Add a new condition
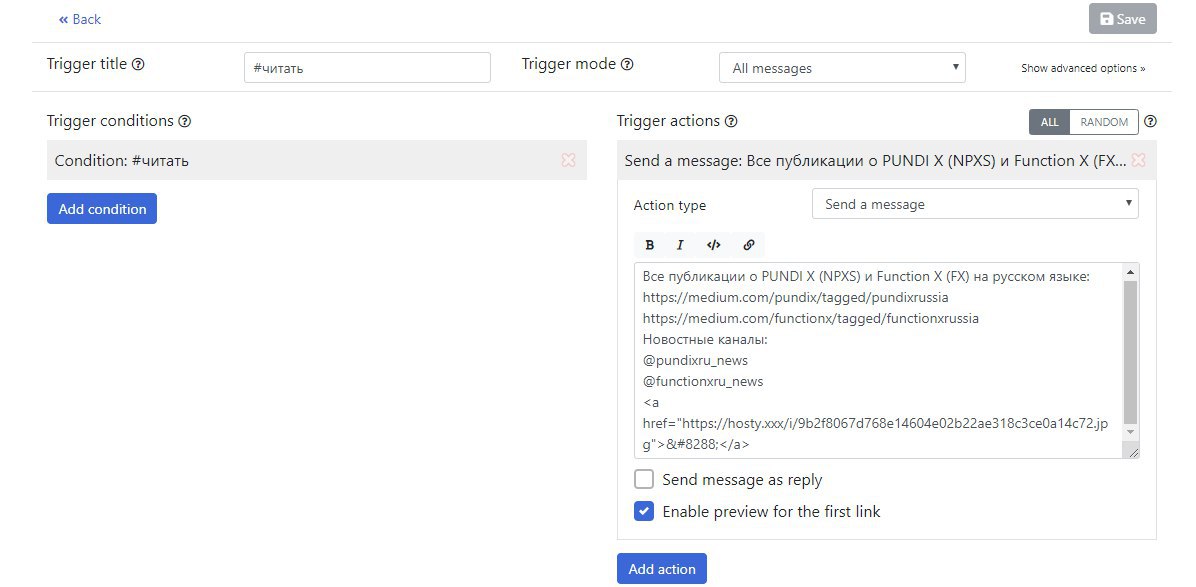 pyautogui.click(x=102, y=209)
